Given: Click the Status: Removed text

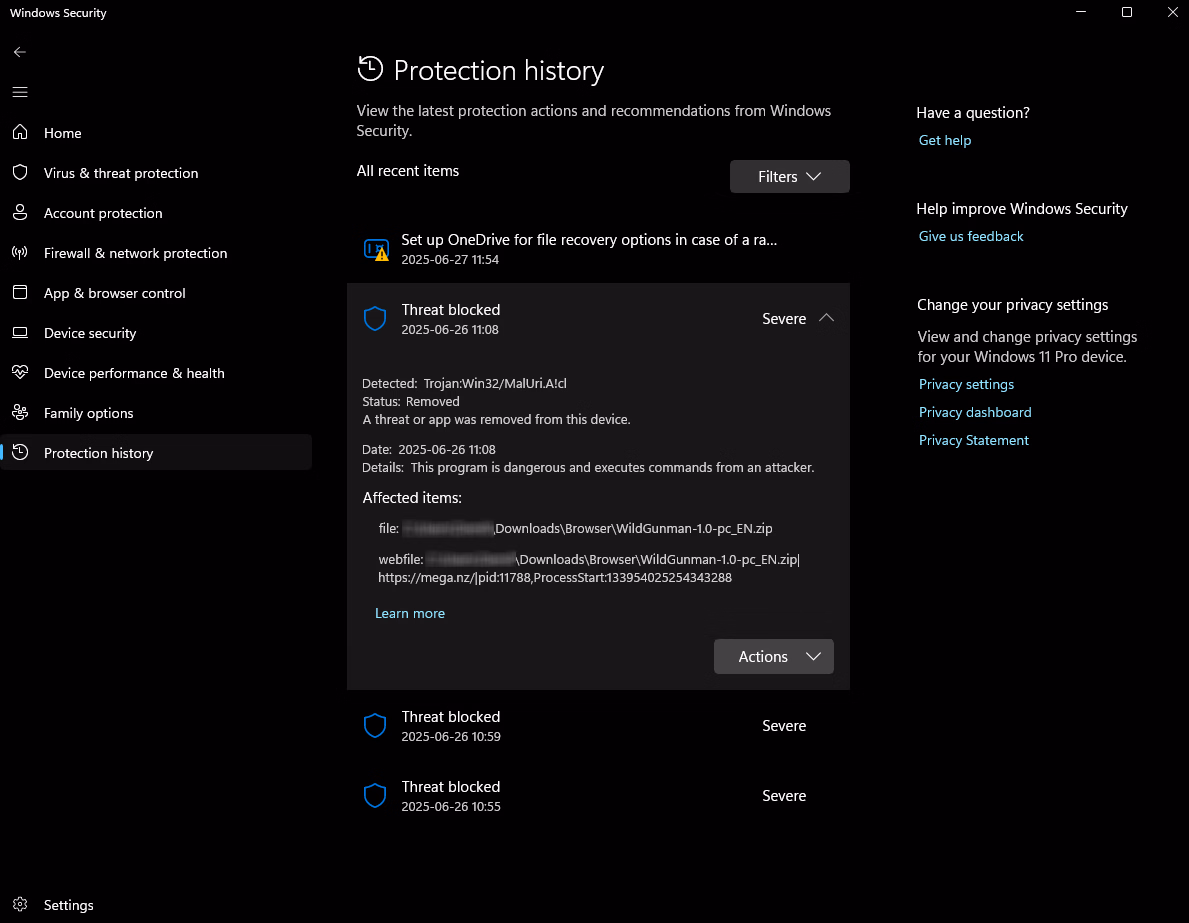Looking at the screenshot, I should (x=410, y=402).
